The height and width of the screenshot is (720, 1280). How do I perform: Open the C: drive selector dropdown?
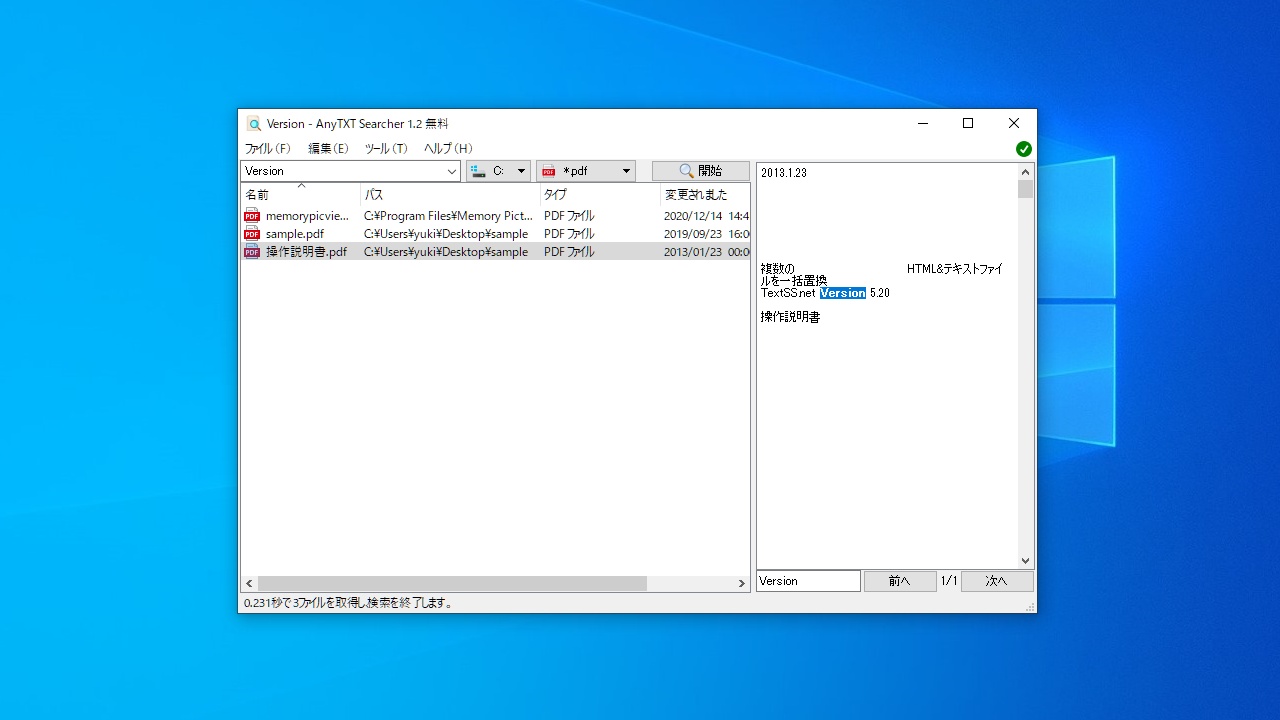(x=498, y=171)
